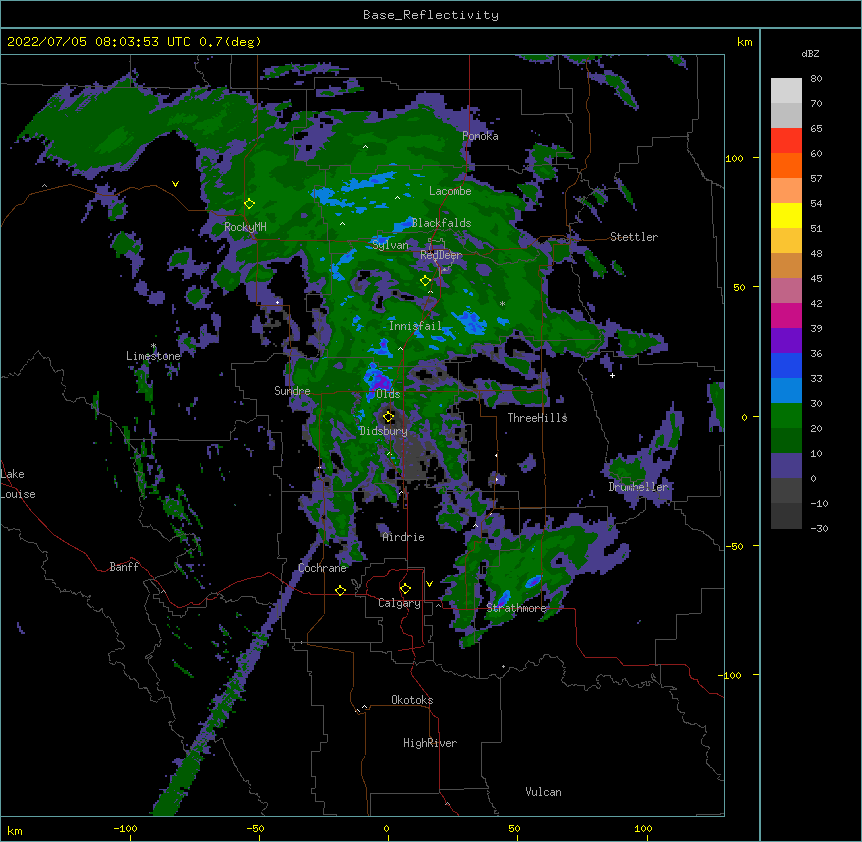
Task: Click the Sundre label
Action: pyautogui.click(x=292, y=391)
